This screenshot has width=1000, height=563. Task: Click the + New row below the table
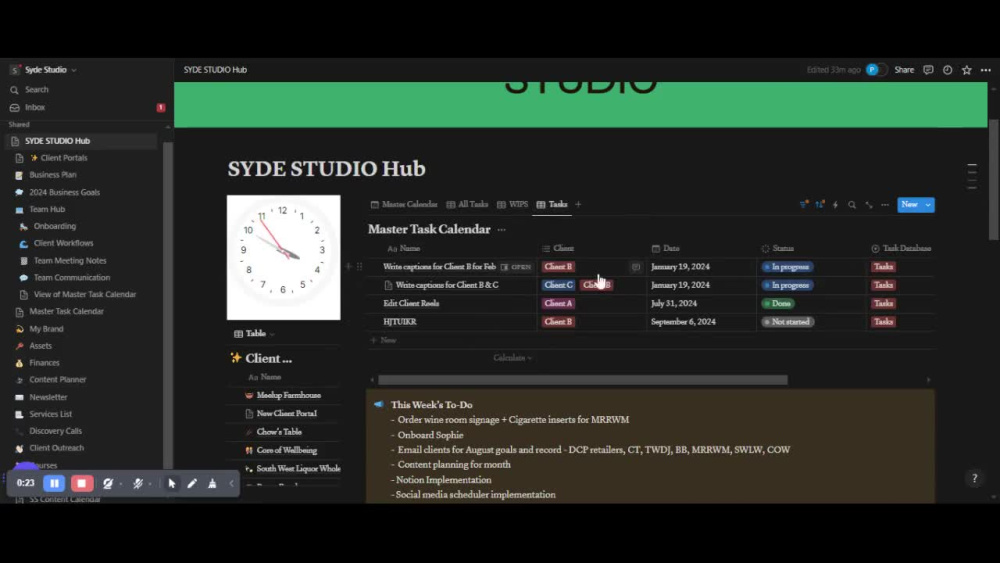pos(384,340)
